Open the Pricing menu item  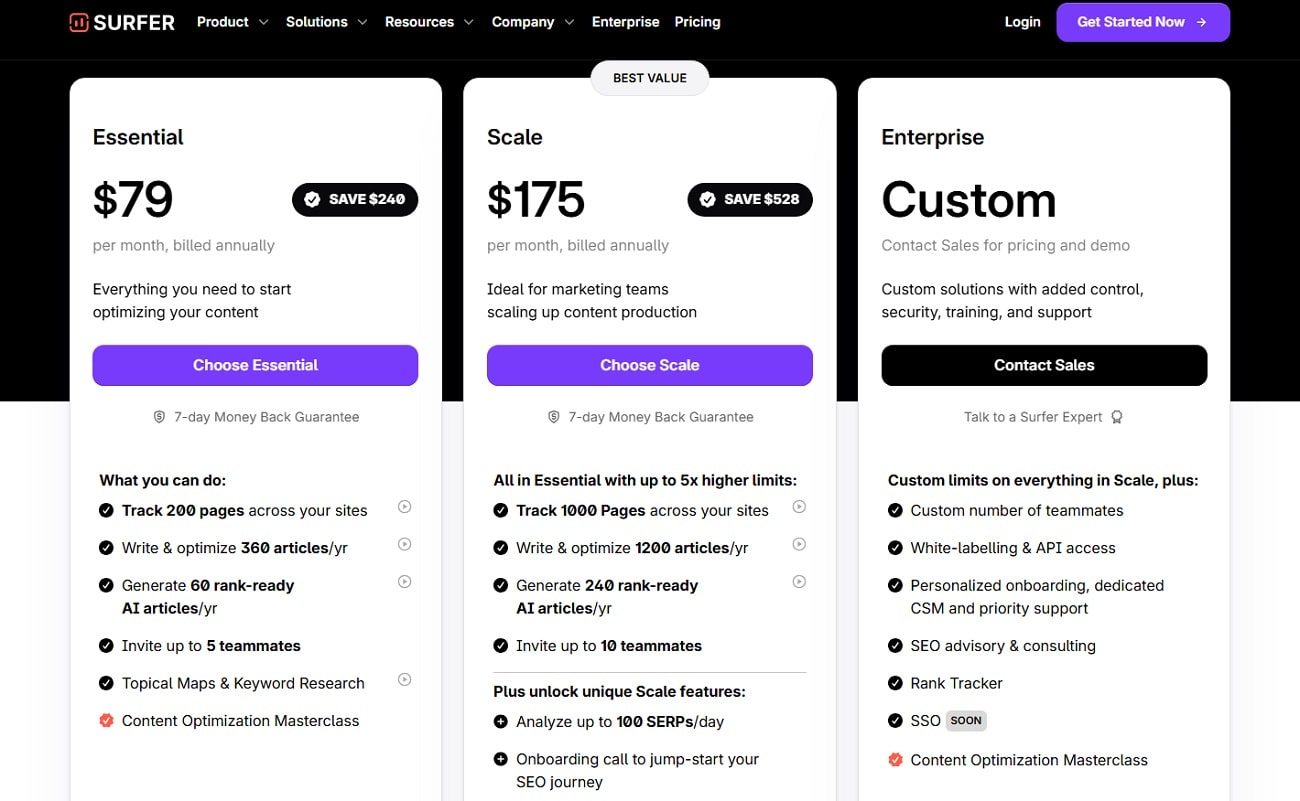(697, 21)
